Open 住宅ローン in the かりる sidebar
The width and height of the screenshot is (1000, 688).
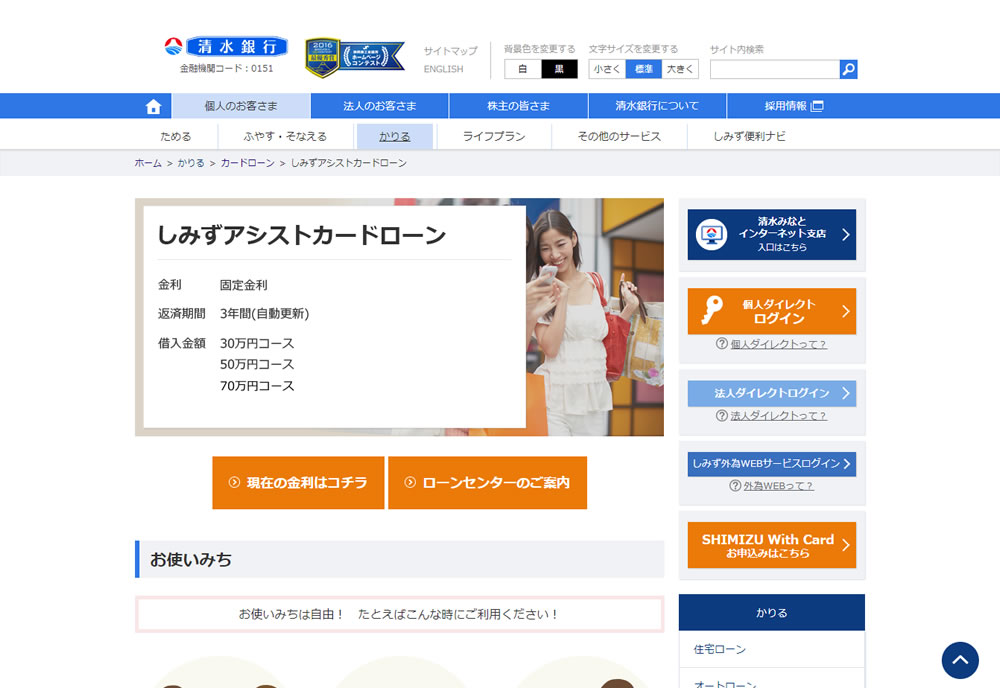(772, 649)
